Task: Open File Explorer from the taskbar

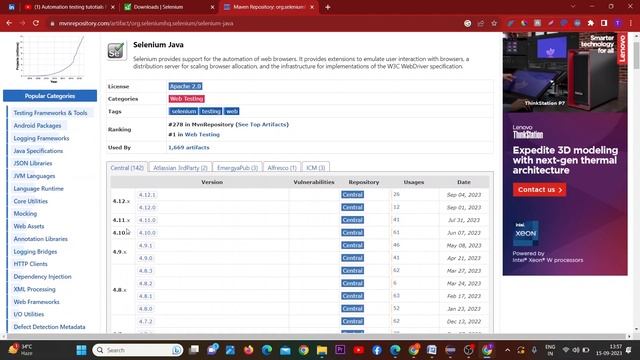Action: coord(322,350)
